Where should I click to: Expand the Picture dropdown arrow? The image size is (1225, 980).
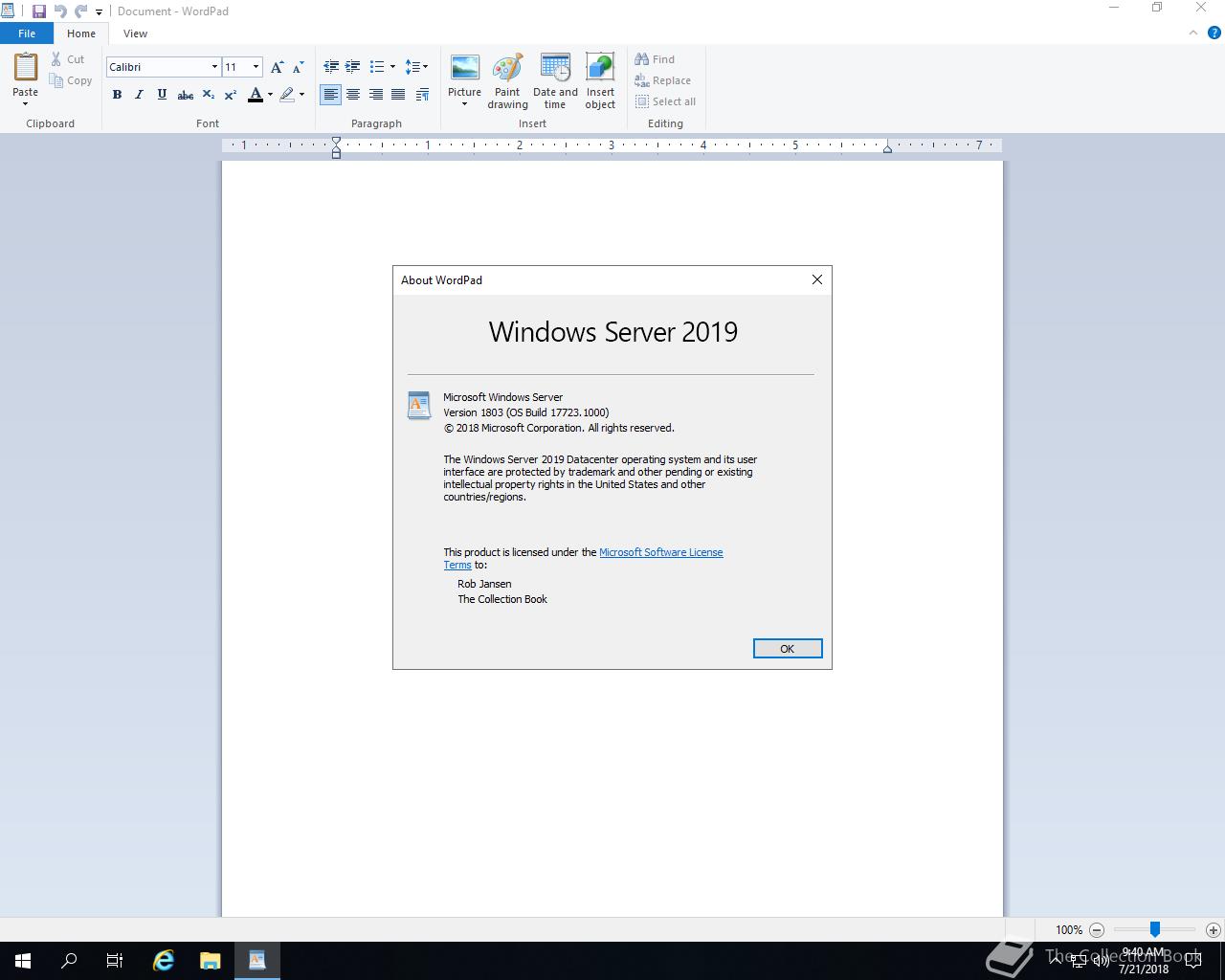tap(465, 104)
